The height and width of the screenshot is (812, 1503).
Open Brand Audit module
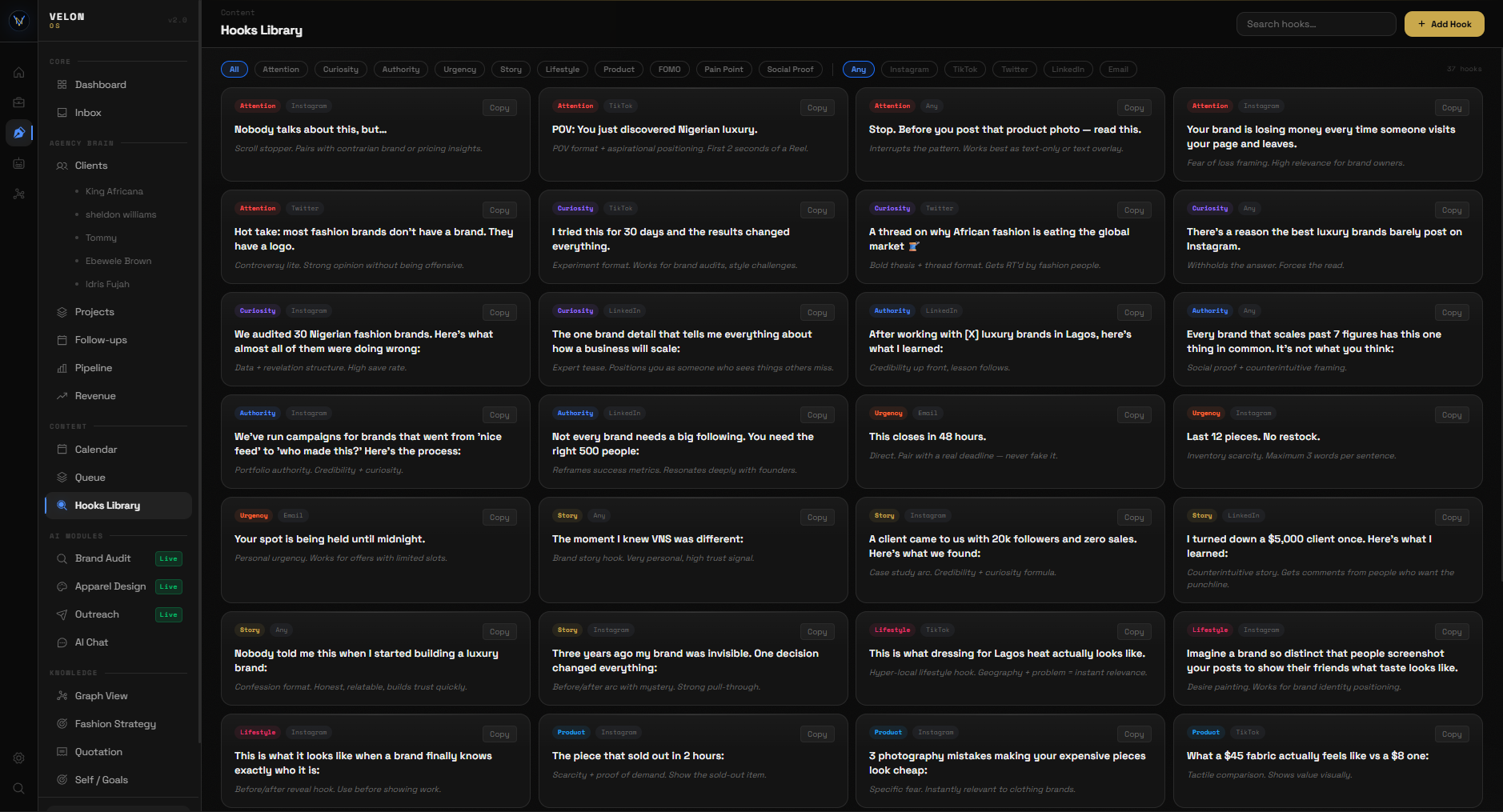pos(118,558)
